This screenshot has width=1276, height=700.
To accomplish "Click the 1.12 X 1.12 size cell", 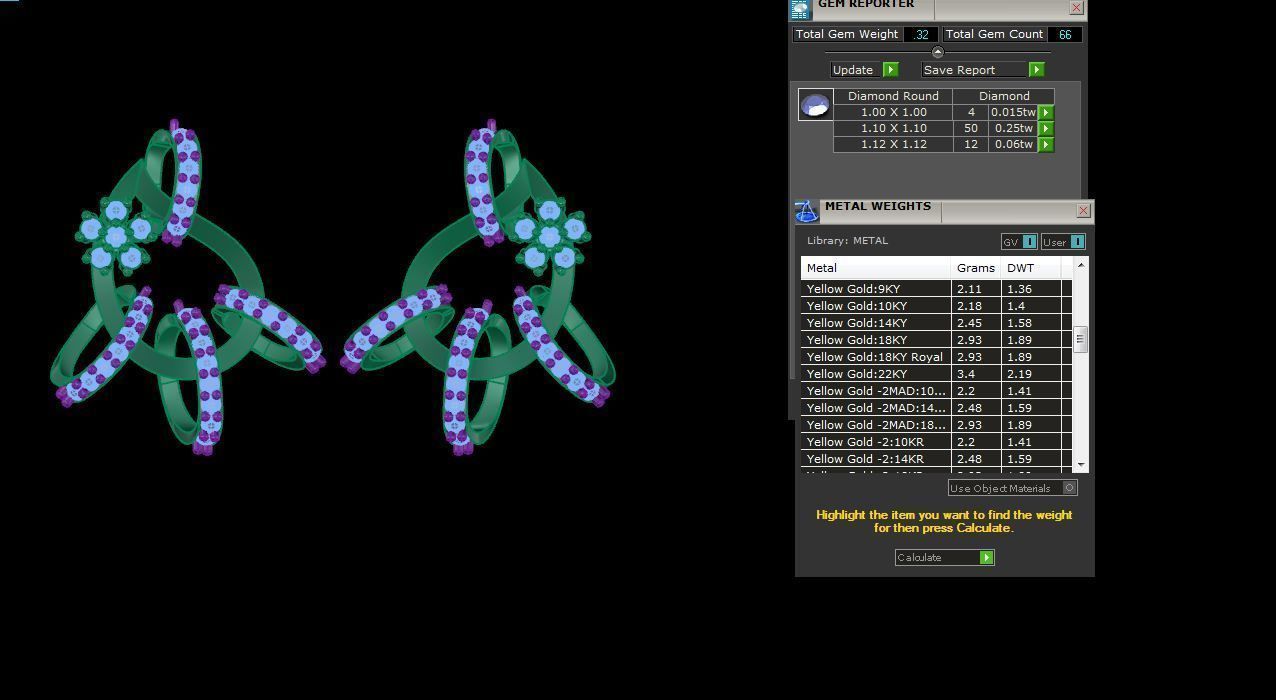I will (x=893, y=145).
